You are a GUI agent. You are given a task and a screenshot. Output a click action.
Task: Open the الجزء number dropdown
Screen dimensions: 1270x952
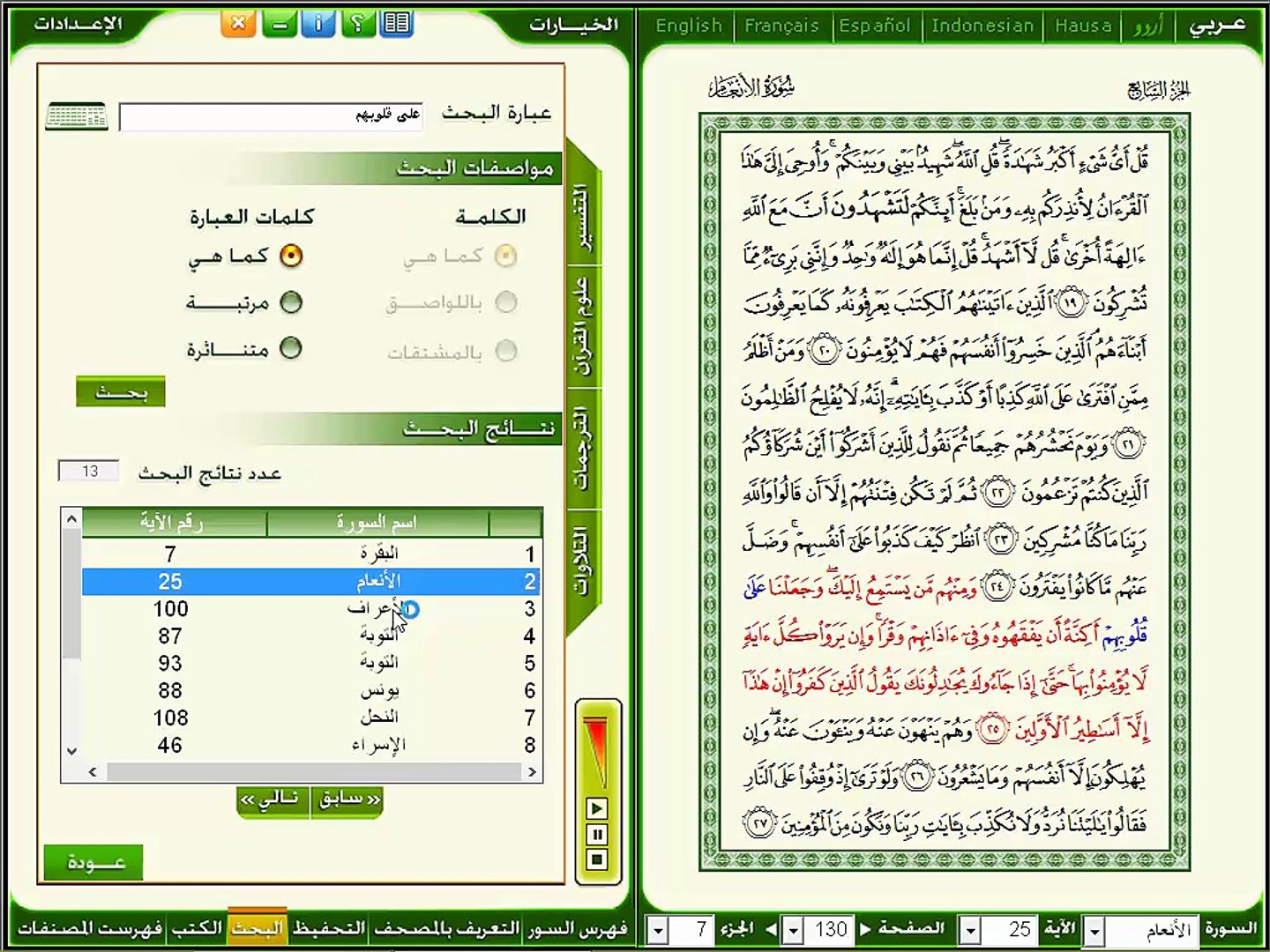pos(657,930)
